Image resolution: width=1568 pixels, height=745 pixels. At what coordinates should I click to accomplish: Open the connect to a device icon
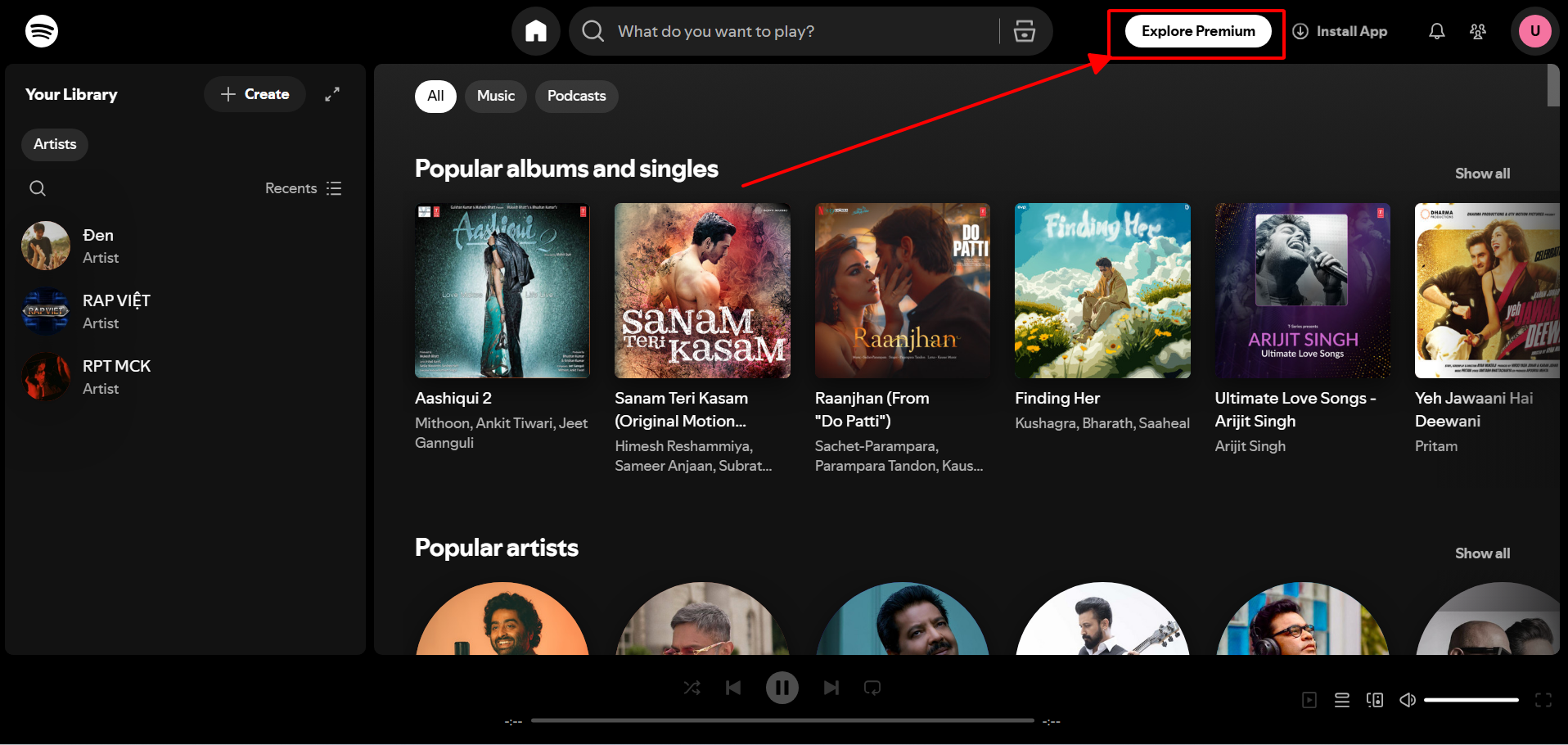click(x=1374, y=700)
